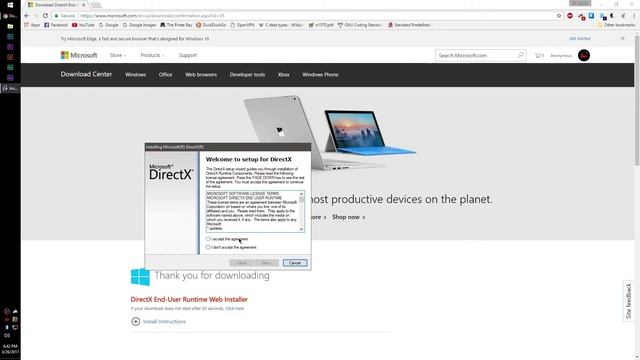Click the page vertical scrollbar
640x360 pixels.
coord(637,100)
